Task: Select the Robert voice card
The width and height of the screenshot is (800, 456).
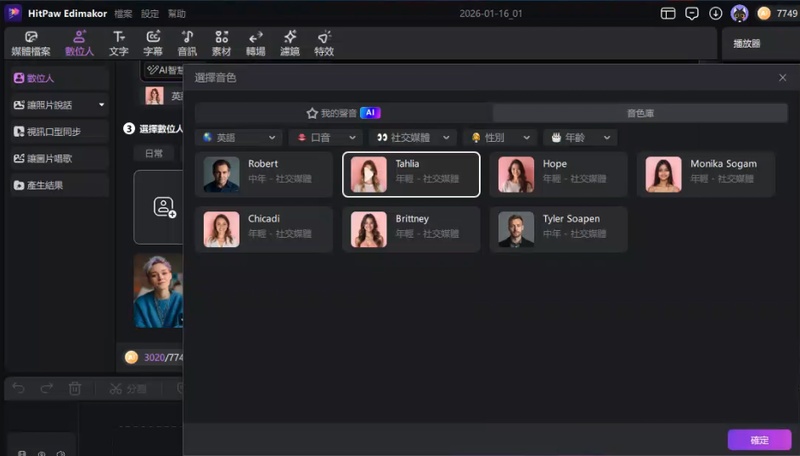Action: (x=264, y=174)
